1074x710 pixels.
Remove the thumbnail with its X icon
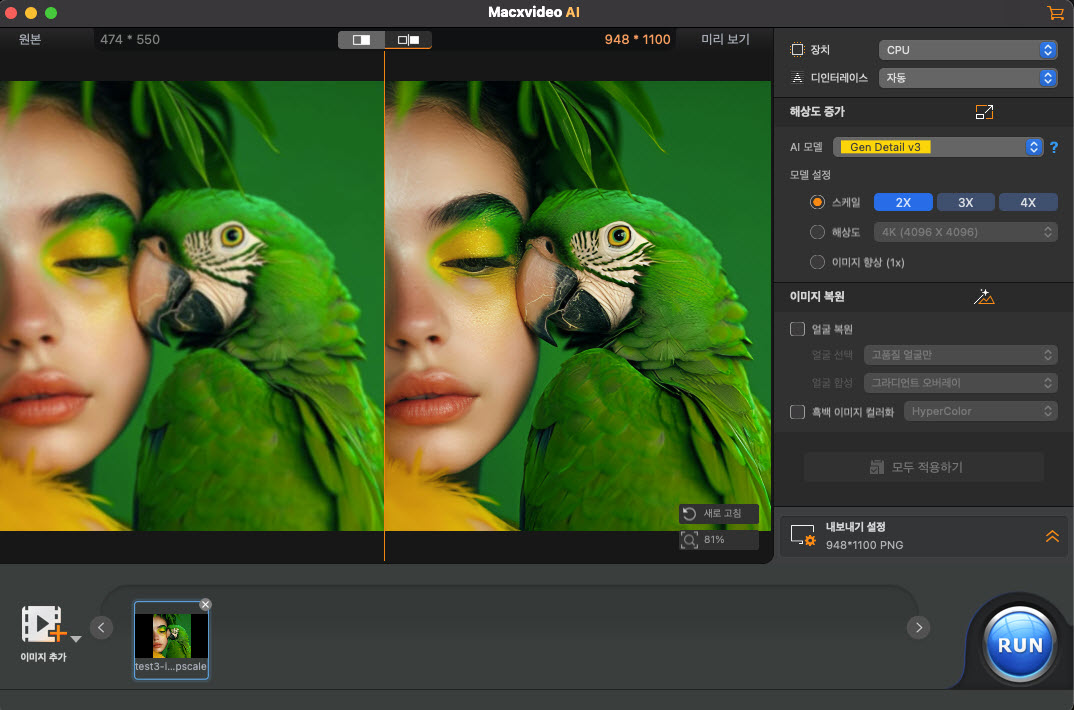(x=205, y=604)
